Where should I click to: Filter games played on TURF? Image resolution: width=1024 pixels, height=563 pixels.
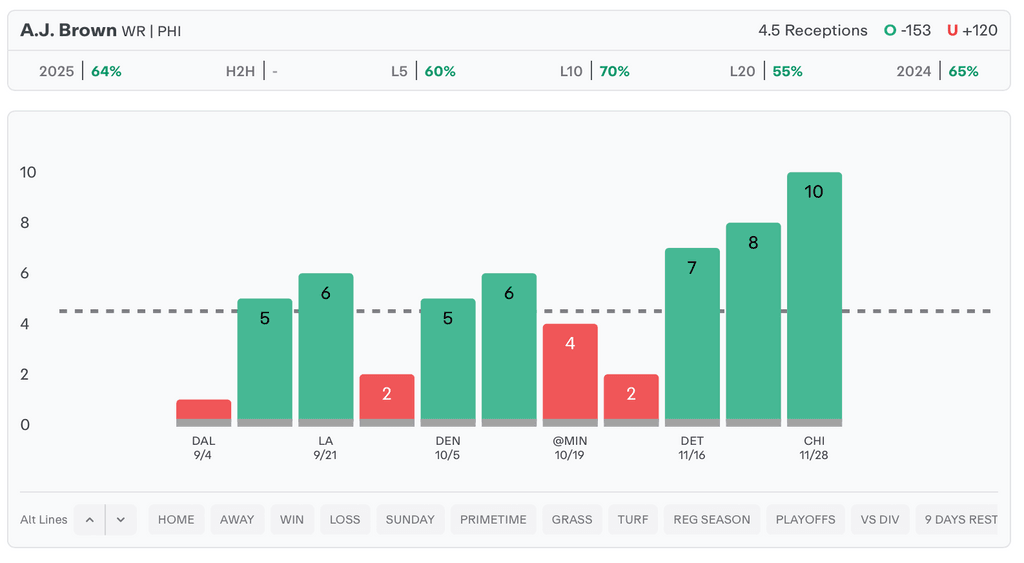pos(633,520)
